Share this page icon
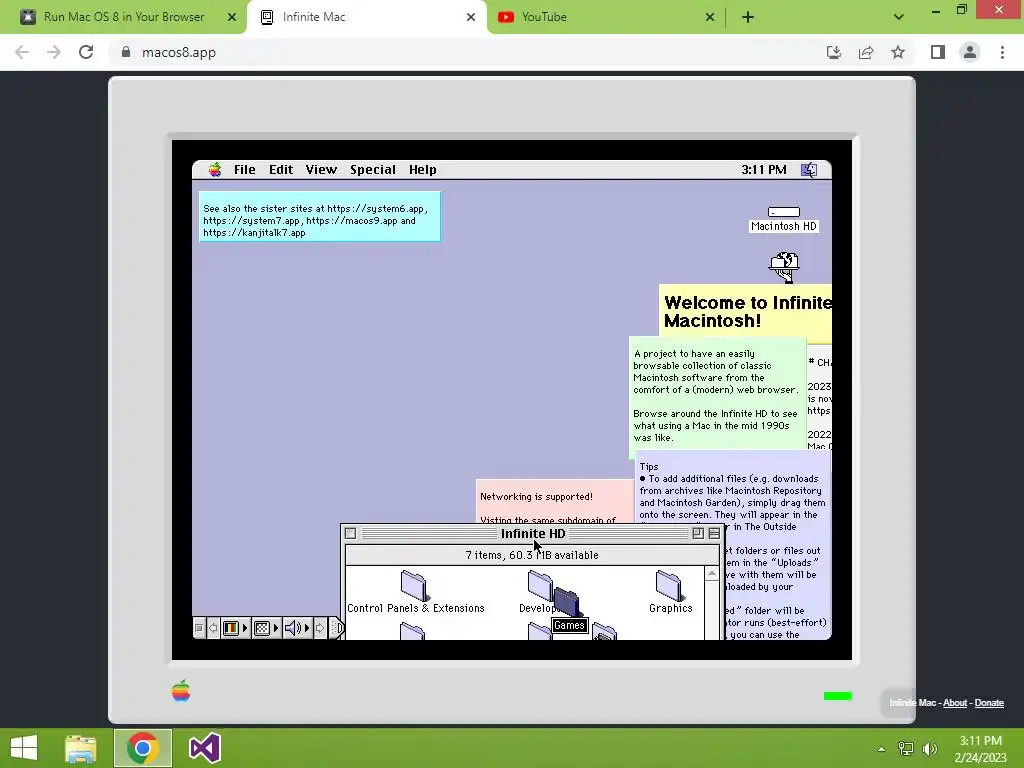 pyautogui.click(x=866, y=52)
